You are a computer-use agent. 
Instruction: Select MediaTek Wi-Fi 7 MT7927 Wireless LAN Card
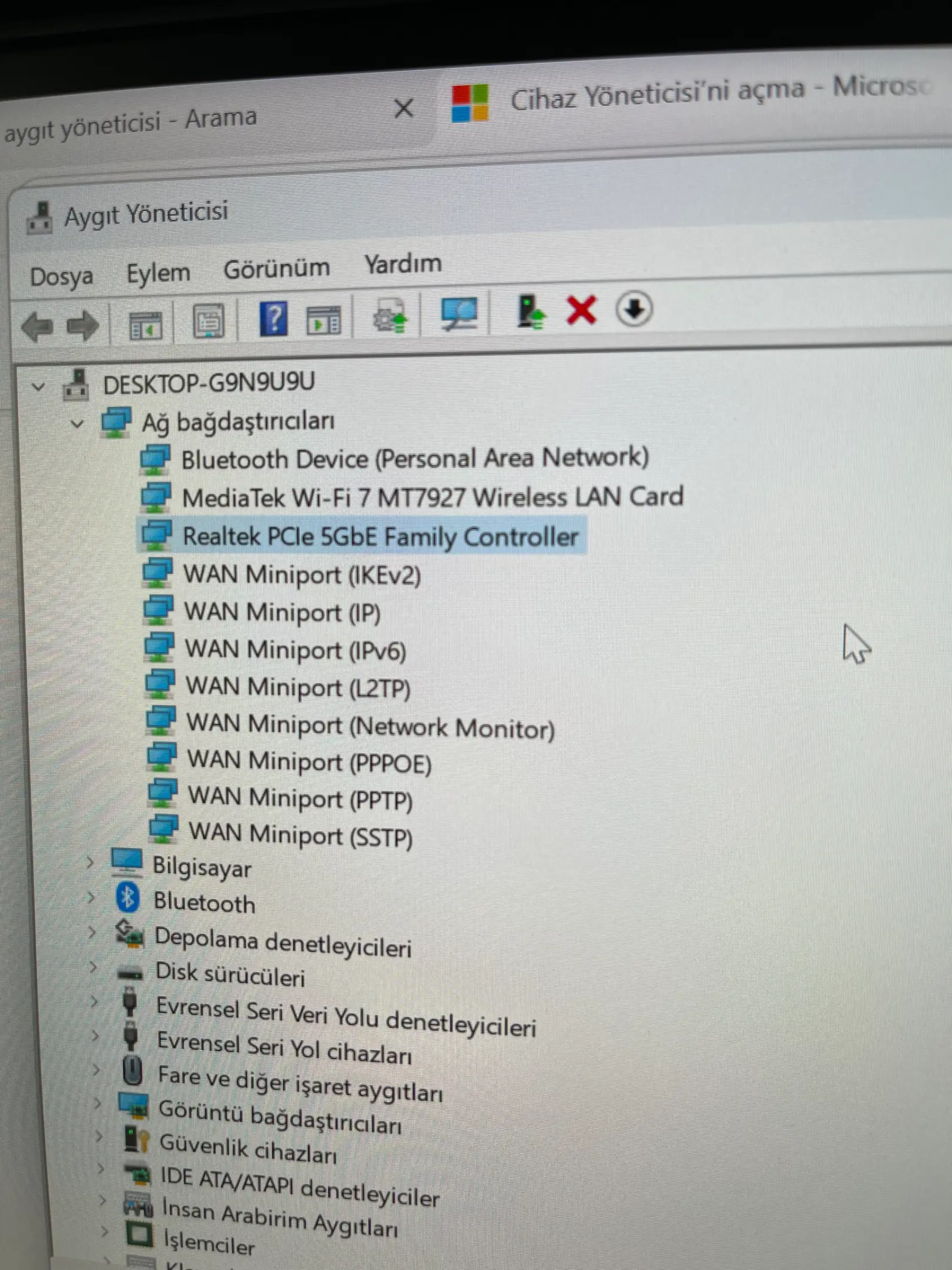coord(433,497)
